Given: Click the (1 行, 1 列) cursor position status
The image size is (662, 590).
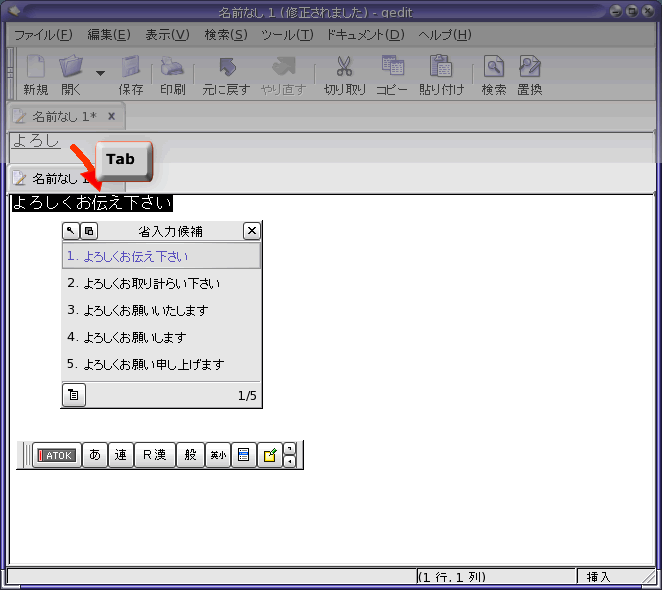Looking at the screenshot, I should [452, 576].
